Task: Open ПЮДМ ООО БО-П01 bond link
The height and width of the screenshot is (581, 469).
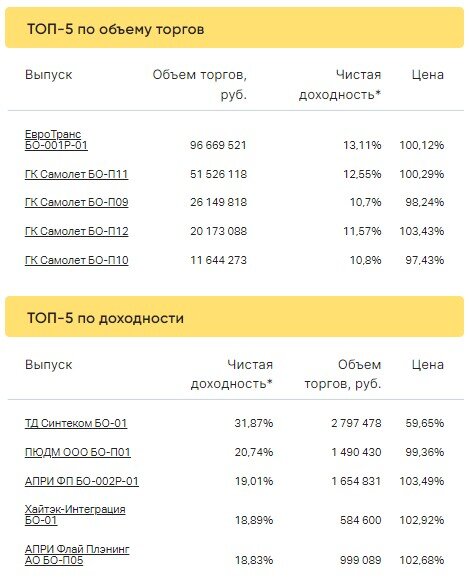Action: pyautogui.click(x=77, y=452)
